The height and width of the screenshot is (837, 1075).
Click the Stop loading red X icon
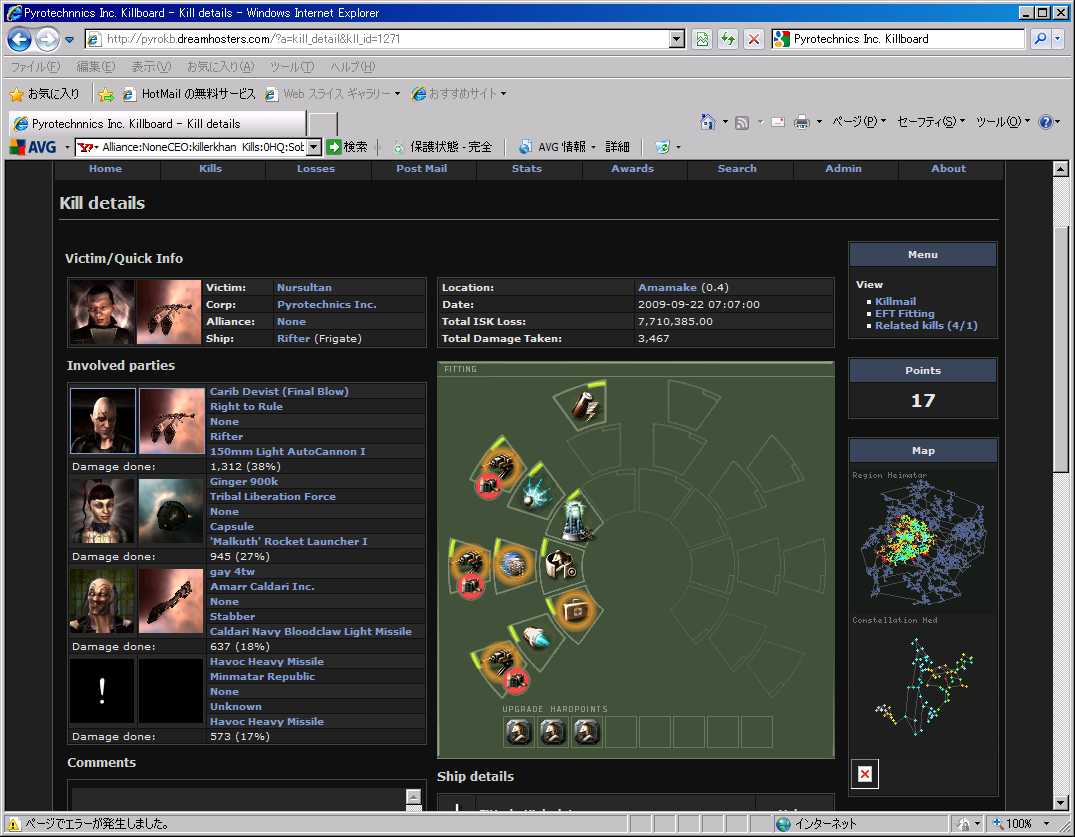coord(753,39)
